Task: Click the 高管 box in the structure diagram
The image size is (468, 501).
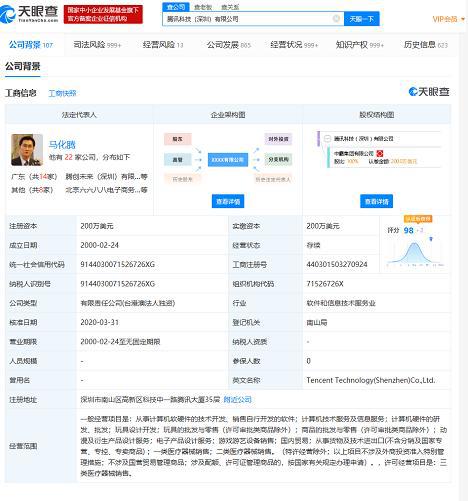Action: point(178,160)
